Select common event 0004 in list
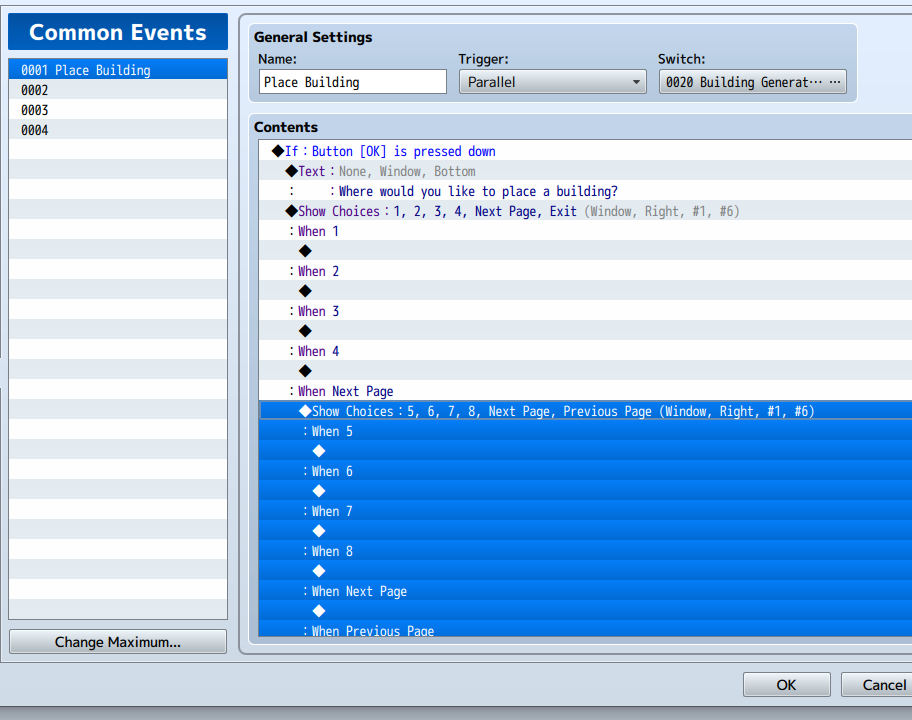 click(x=118, y=130)
